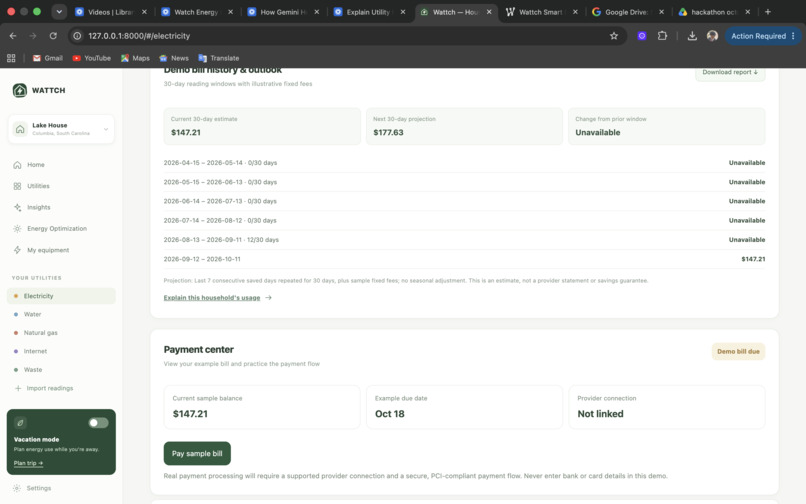Select the 2026-09-12 – 2026-10-11 bill row
Viewport: 806px width, 504px height.
point(464,259)
